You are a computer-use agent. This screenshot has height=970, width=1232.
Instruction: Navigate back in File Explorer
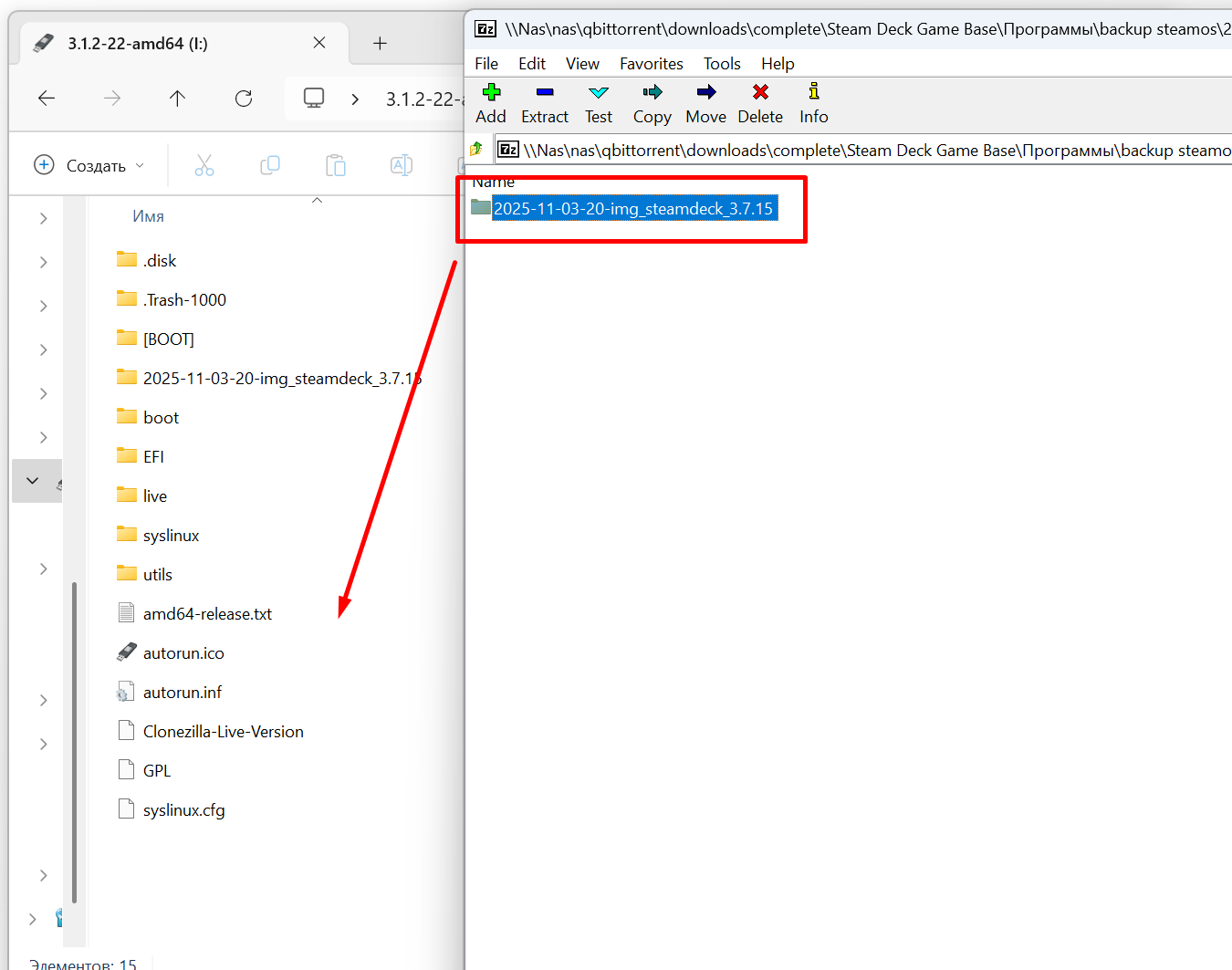(47, 99)
